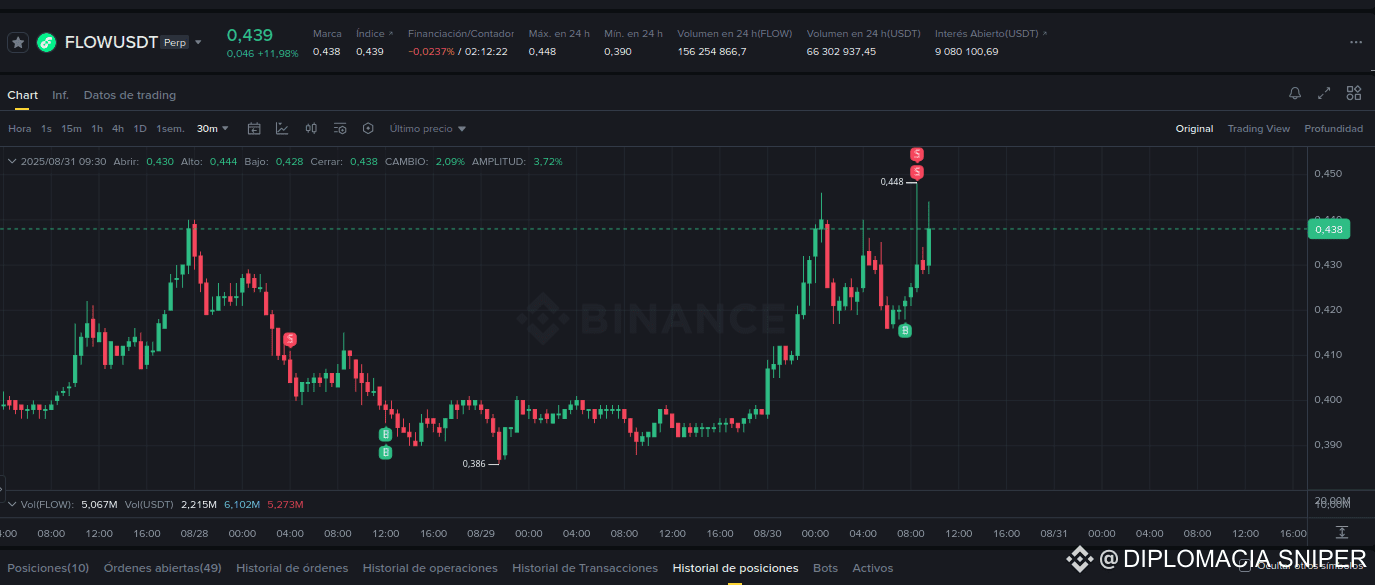Viewport: 1375px width, 585px height.
Task: Click the Perp badge next to FLOWUSDT
Action: pos(174,43)
